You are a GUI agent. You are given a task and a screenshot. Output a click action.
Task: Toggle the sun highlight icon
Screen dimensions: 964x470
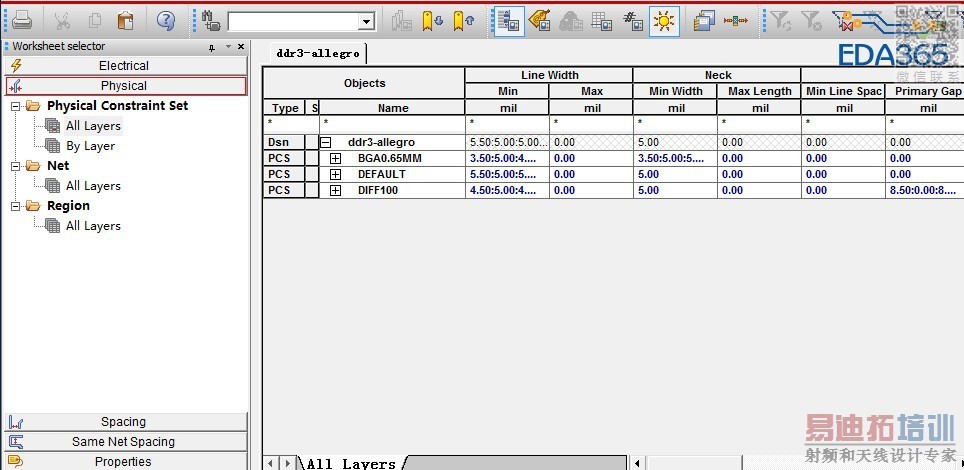tap(664, 22)
